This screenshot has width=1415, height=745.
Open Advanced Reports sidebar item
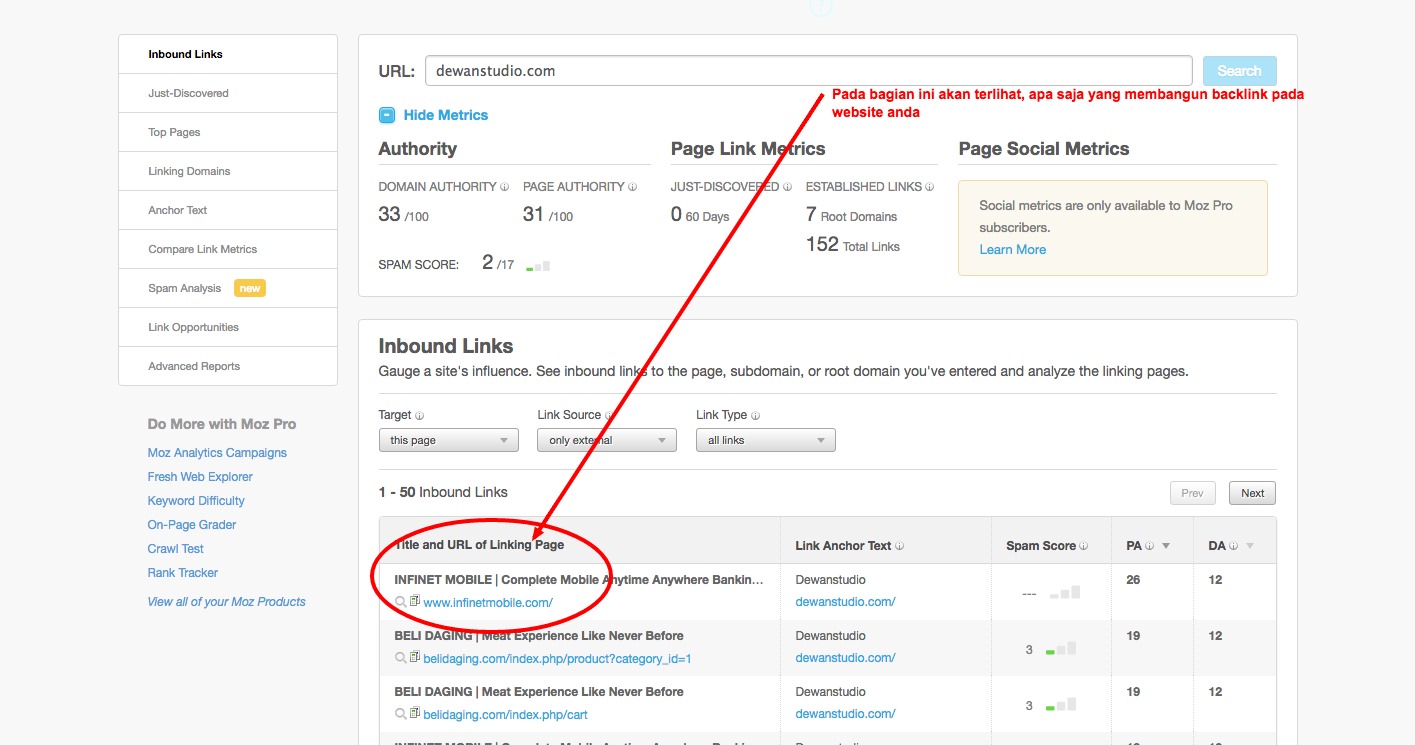pyautogui.click(x=228, y=366)
